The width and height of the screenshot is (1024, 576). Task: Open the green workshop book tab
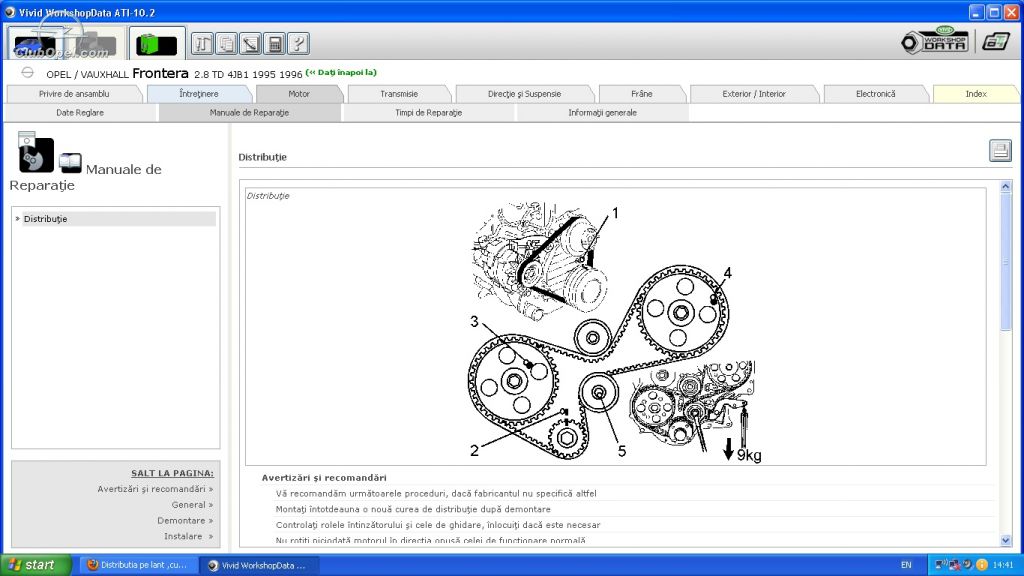click(x=157, y=44)
